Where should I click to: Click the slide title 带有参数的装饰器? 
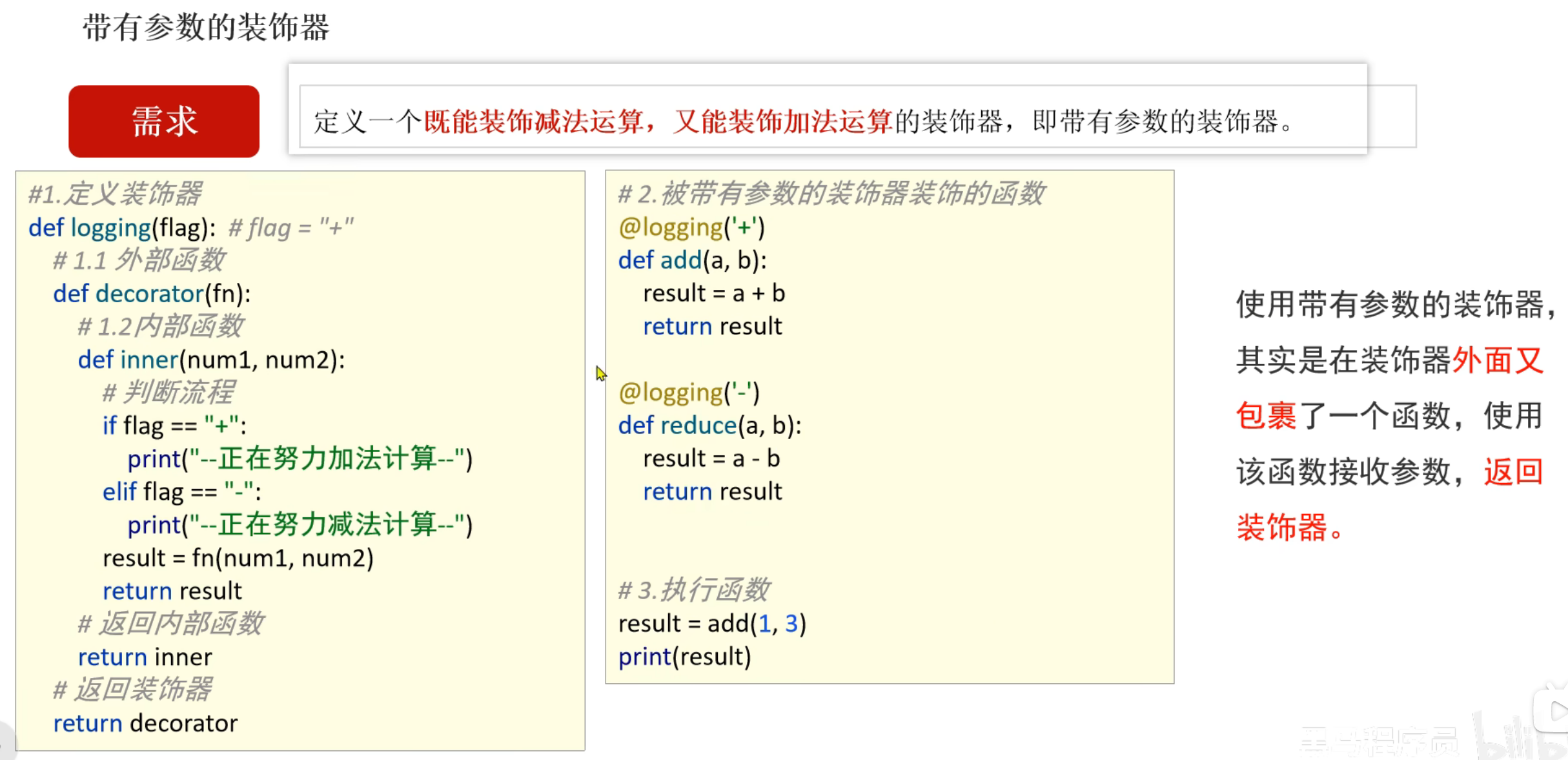206,28
